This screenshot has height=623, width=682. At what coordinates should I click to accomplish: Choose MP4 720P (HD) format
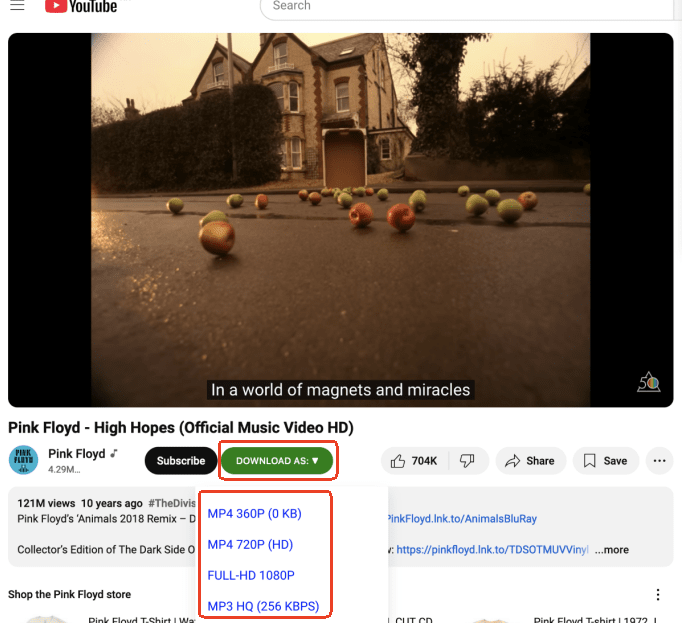click(251, 545)
